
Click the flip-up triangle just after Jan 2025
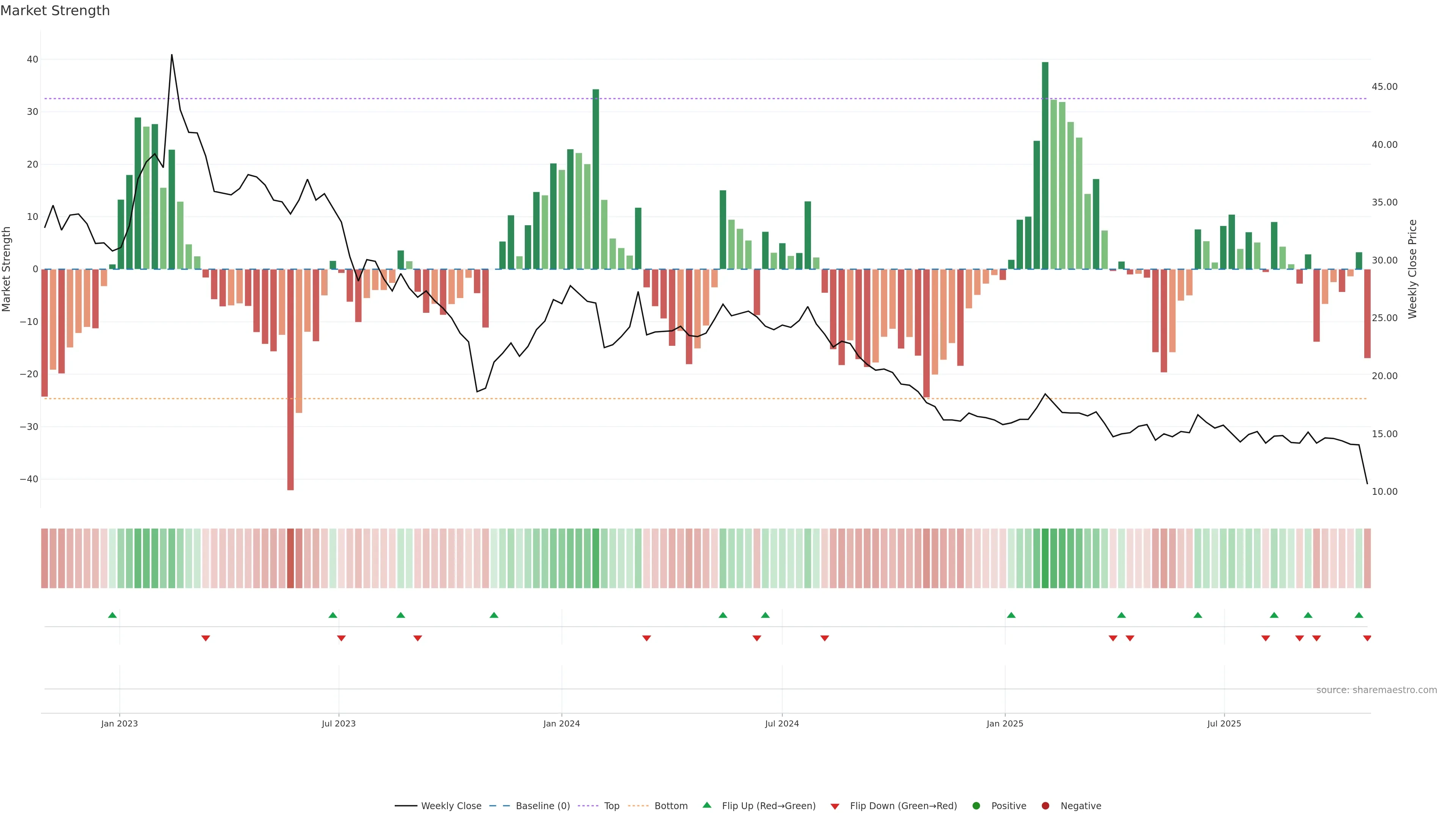(x=1011, y=615)
